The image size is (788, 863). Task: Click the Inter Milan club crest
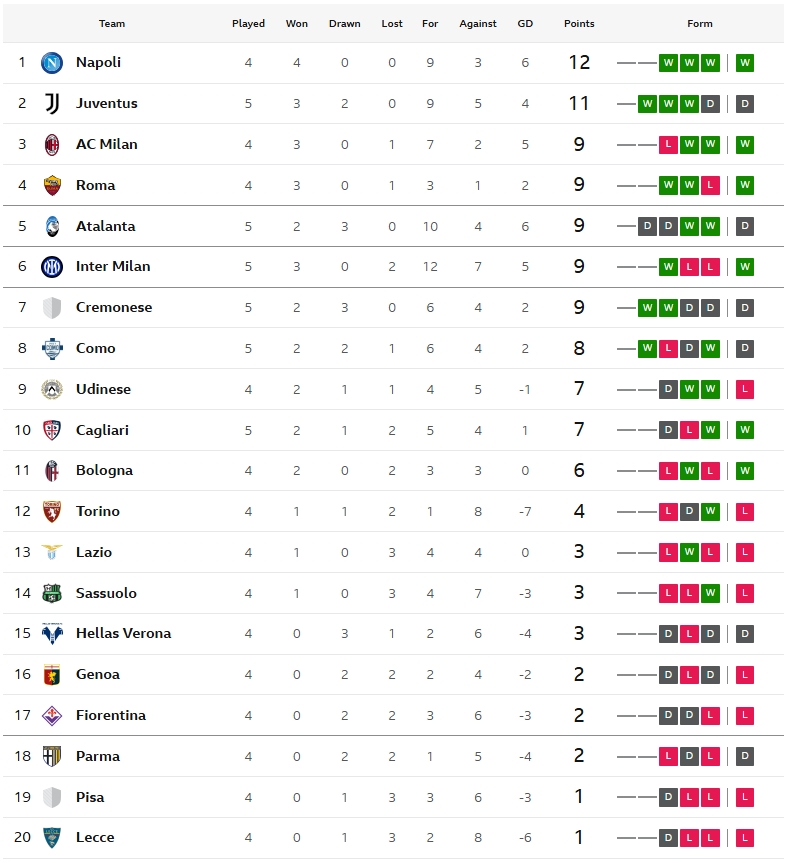point(52,267)
